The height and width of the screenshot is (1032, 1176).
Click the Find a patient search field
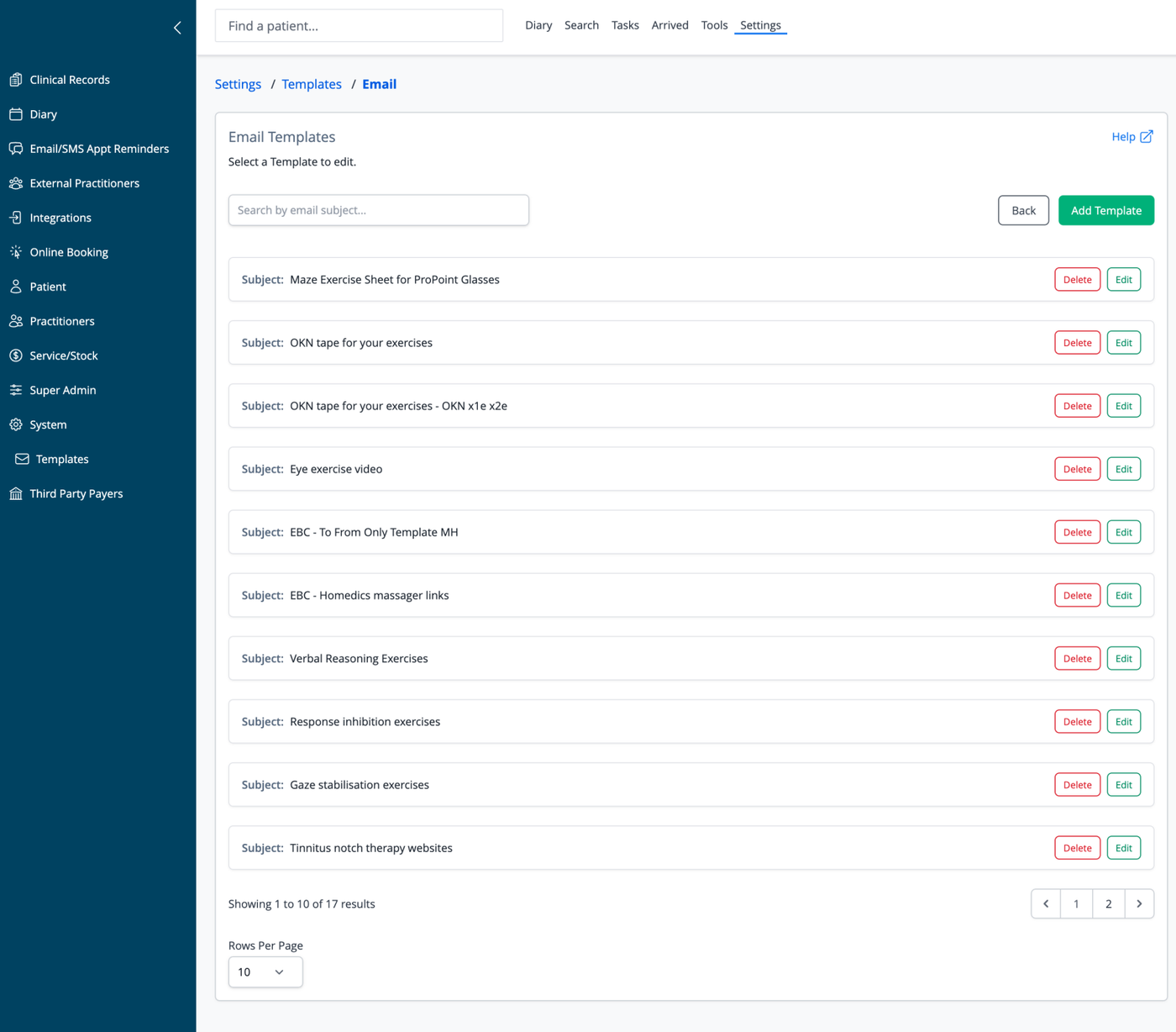(359, 26)
